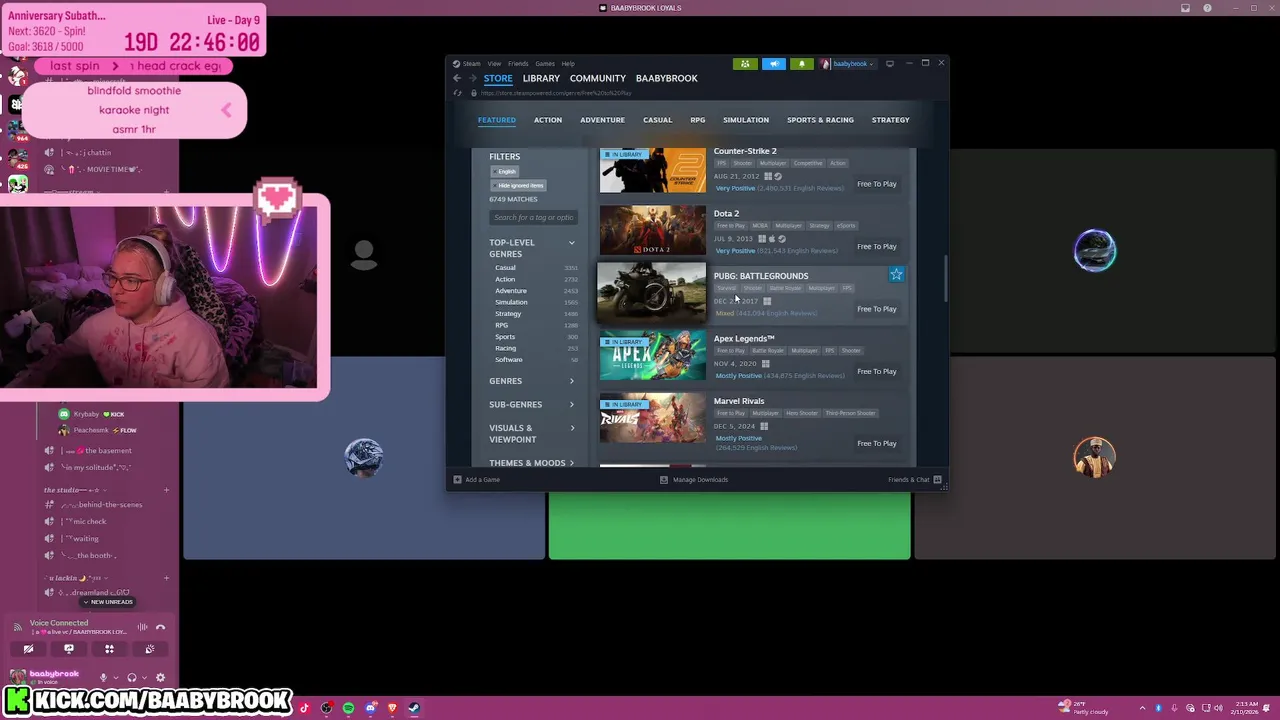Add channel to u lackin category
This screenshot has width=1280, height=720.
166,578
